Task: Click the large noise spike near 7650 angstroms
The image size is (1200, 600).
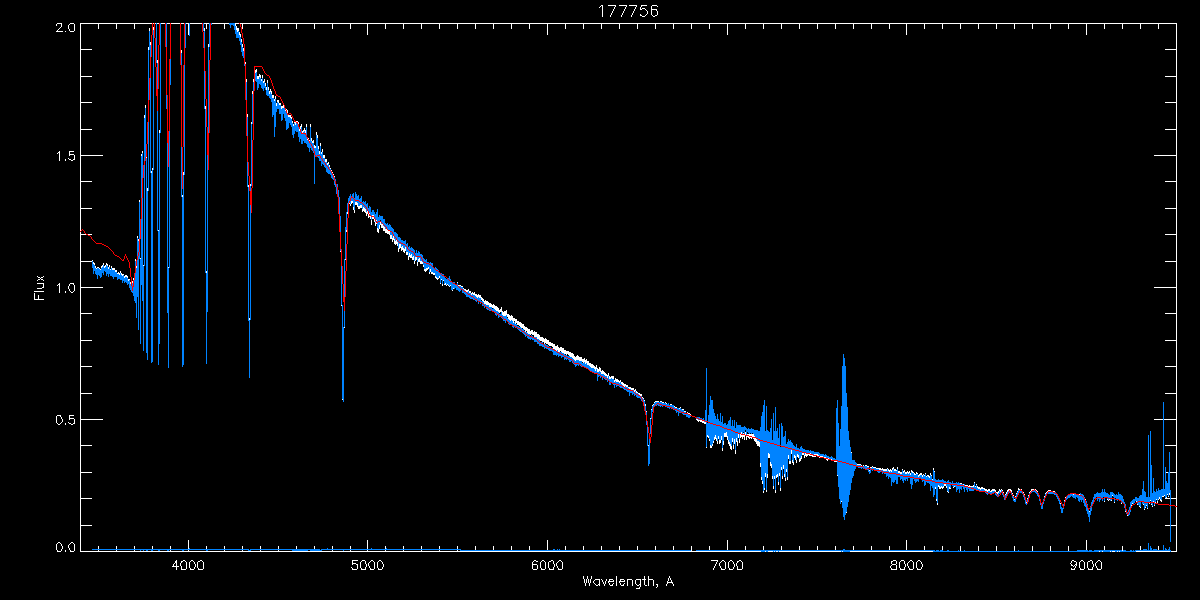Action: tap(845, 437)
